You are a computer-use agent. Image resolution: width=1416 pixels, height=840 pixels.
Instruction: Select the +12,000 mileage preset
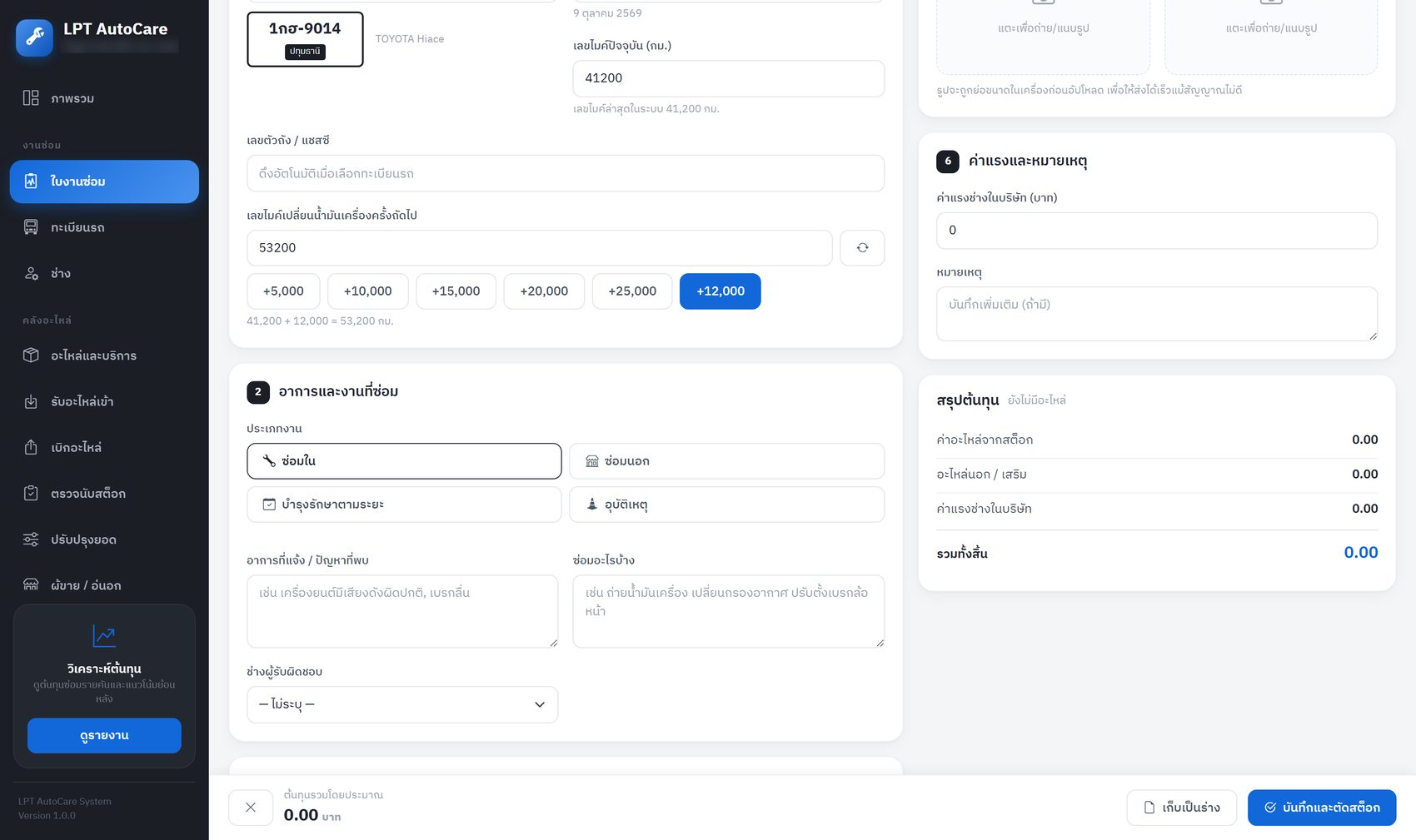720,291
